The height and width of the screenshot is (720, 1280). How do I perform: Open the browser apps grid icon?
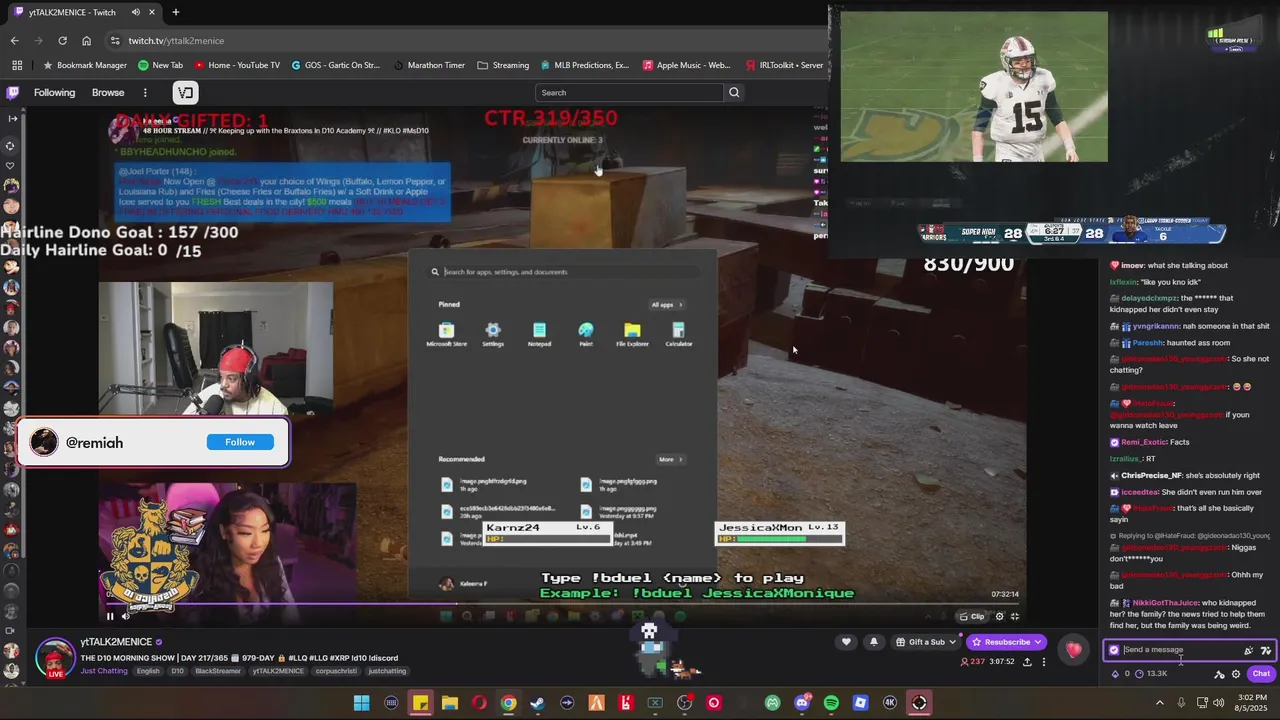[x=17, y=65]
